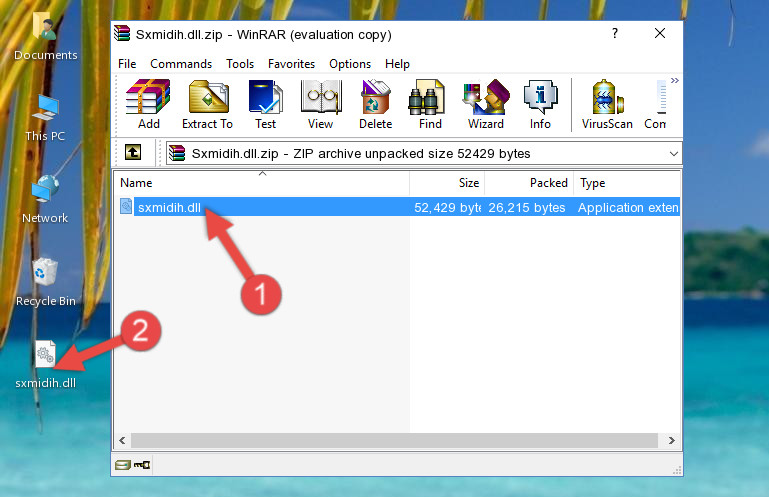Click the horizontal scrollbar thumb

(x=394, y=440)
